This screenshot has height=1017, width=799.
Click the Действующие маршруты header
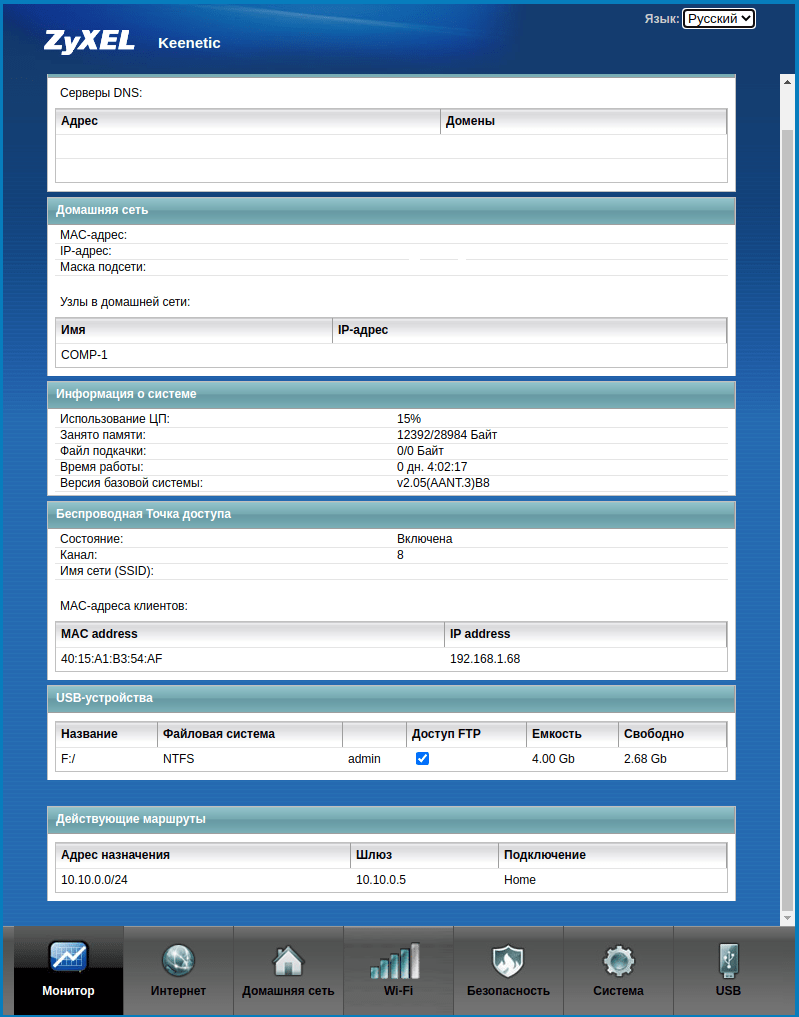(x=391, y=819)
